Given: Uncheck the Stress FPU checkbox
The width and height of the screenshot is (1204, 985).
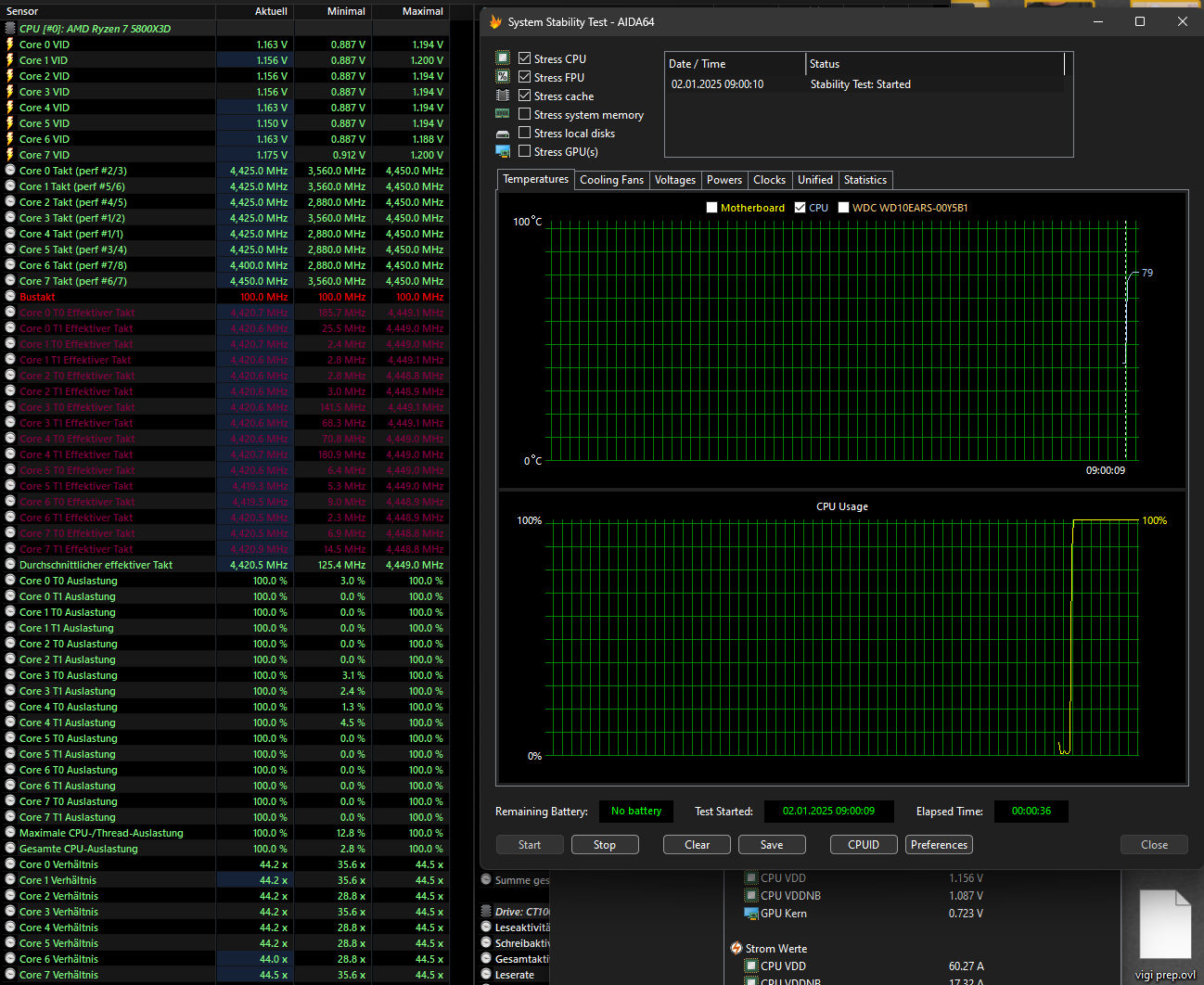Looking at the screenshot, I should click(x=525, y=76).
